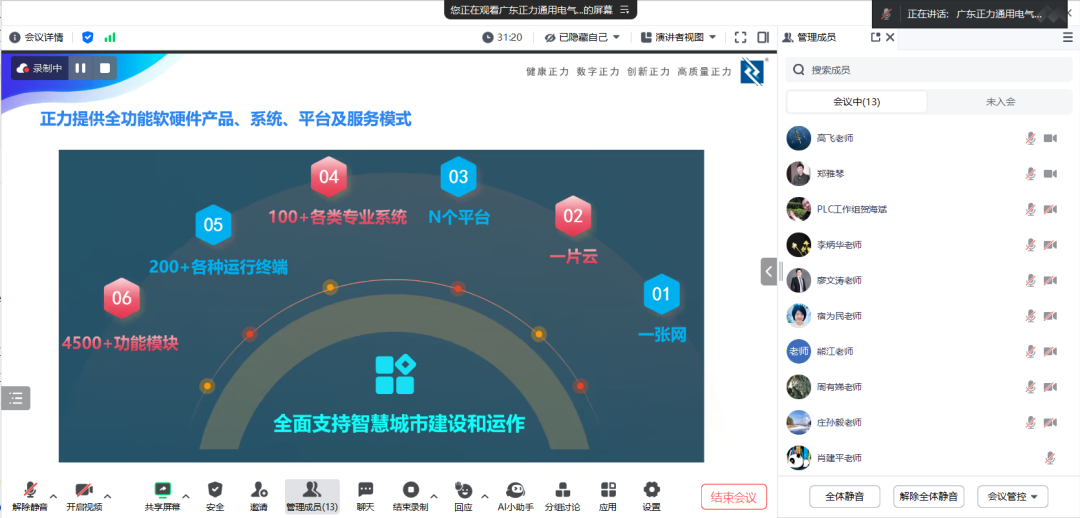
Task: Toggle microphone for 肖建平老师
Action: click(x=1050, y=457)
